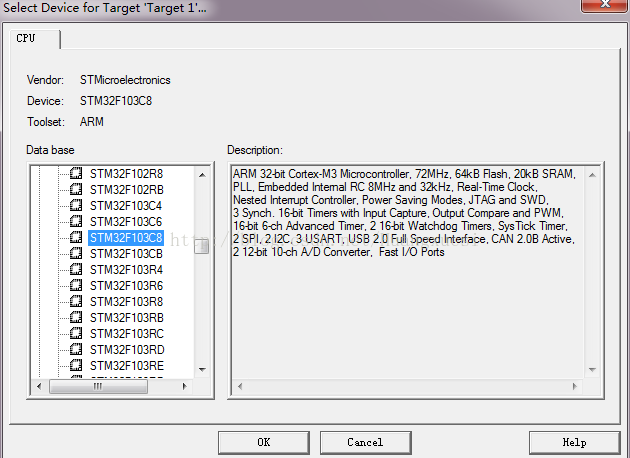Viewport: 630px width, 458px height.
Task: Choose the STM32F103RC device
Action: (127, 334)
